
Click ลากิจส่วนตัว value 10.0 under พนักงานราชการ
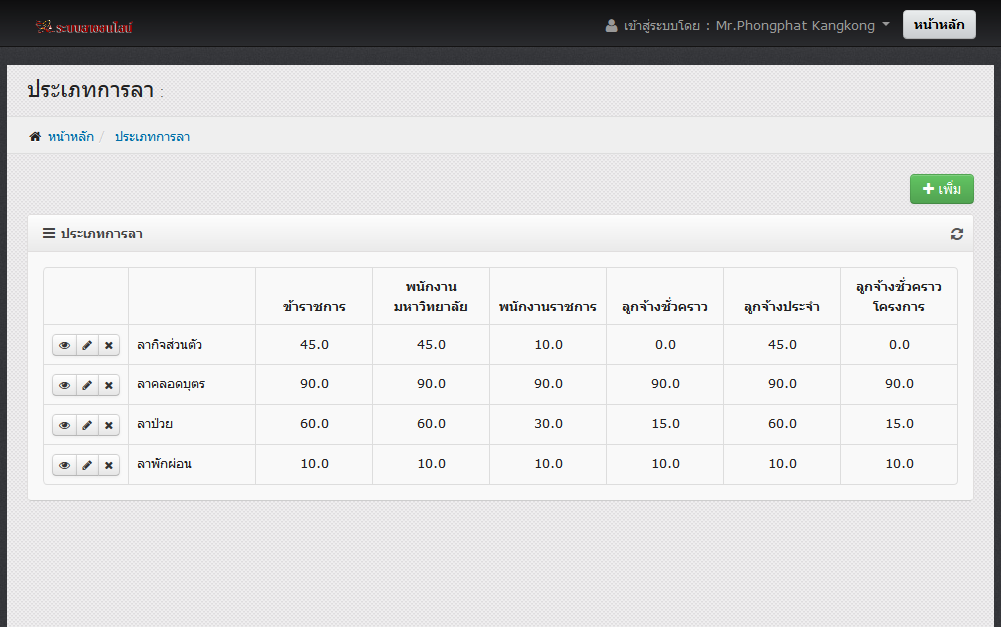coord(548,345)
